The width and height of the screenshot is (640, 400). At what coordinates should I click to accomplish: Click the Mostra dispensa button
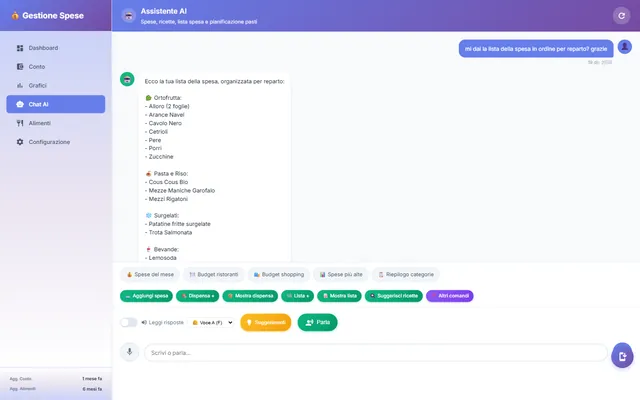(250, 296)
